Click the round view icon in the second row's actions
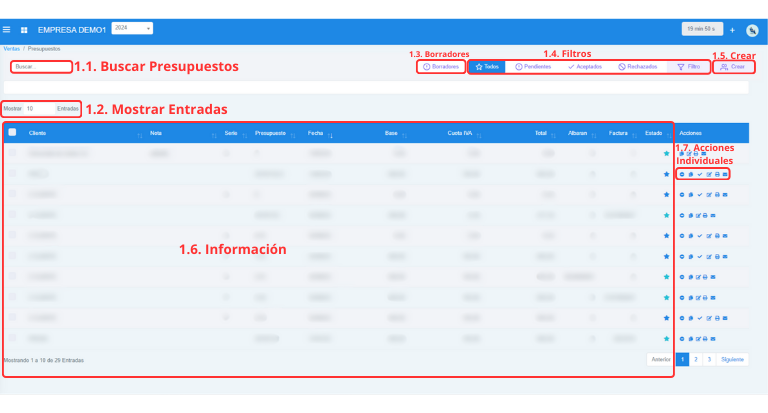This screenshot has width=768, height=413. tap(682, 174)
